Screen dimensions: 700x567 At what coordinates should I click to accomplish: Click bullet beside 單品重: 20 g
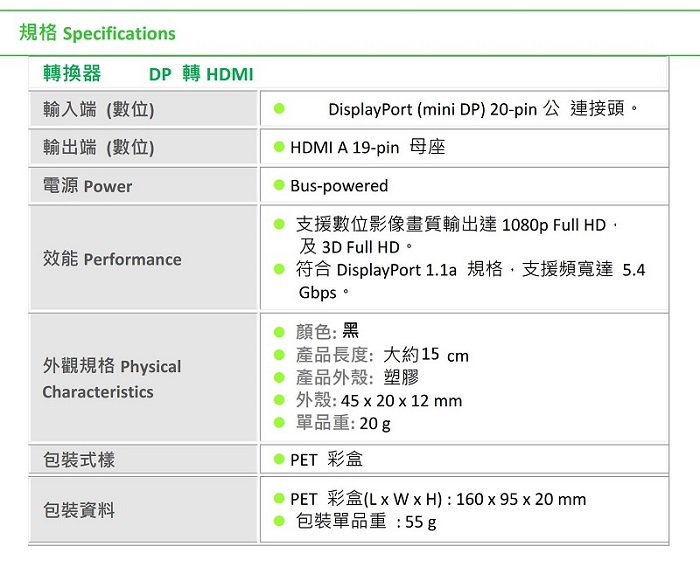click(279, 422)
